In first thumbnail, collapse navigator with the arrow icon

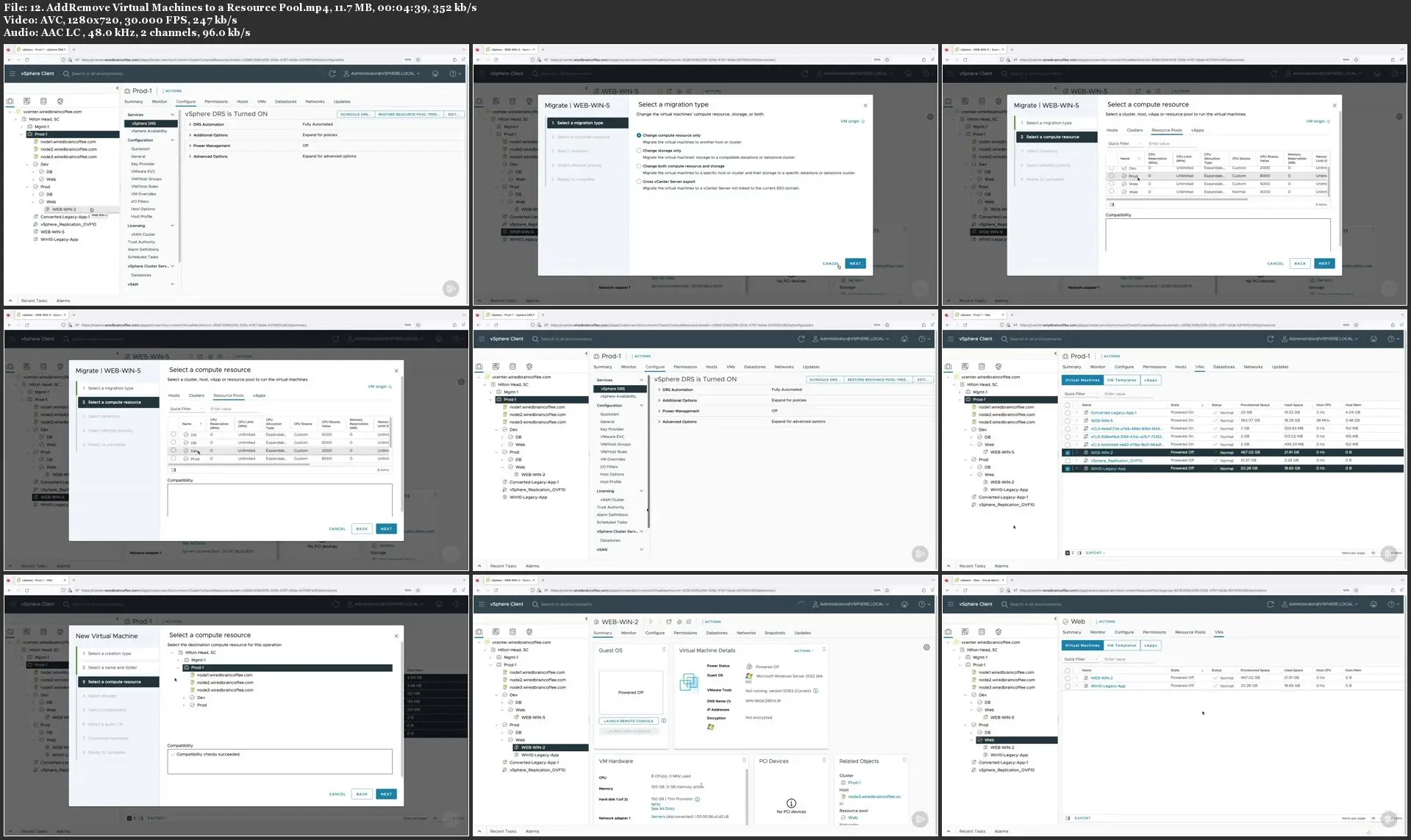point(117,88)
